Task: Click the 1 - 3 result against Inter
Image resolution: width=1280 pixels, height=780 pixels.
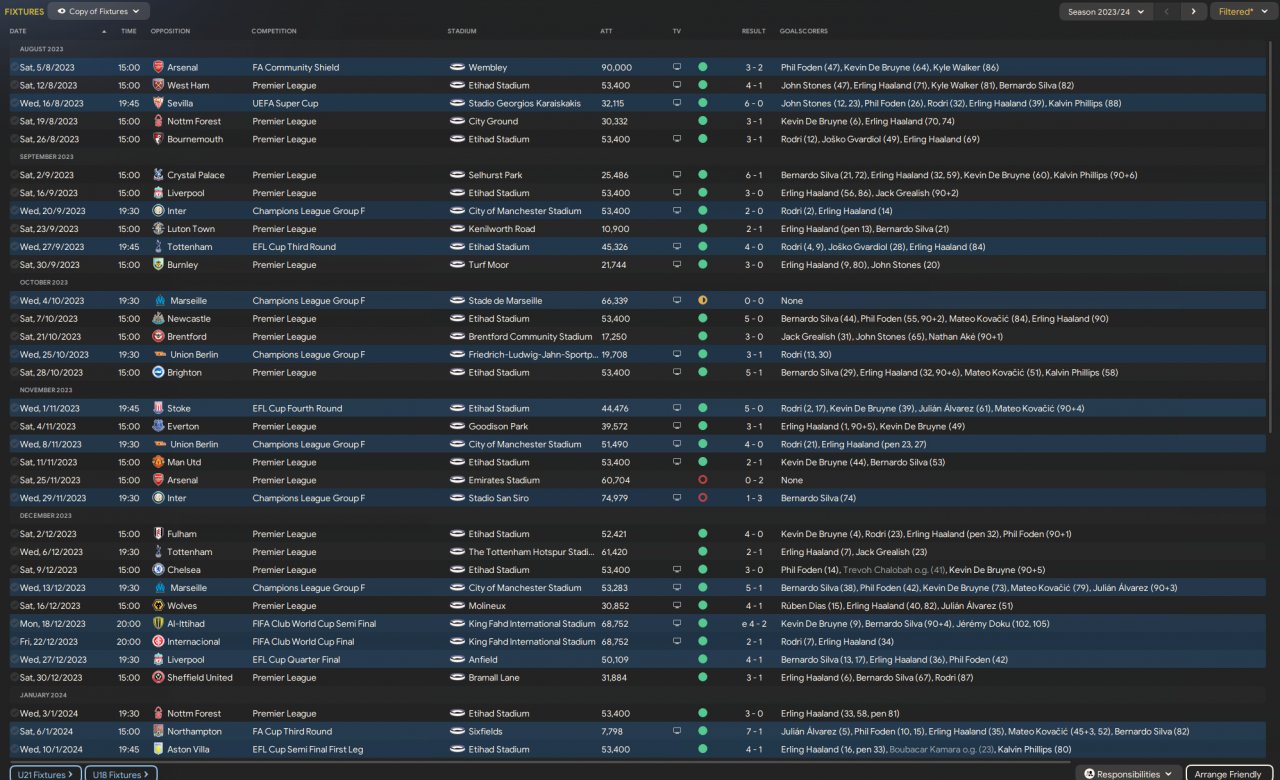Action: pos(754,498)
